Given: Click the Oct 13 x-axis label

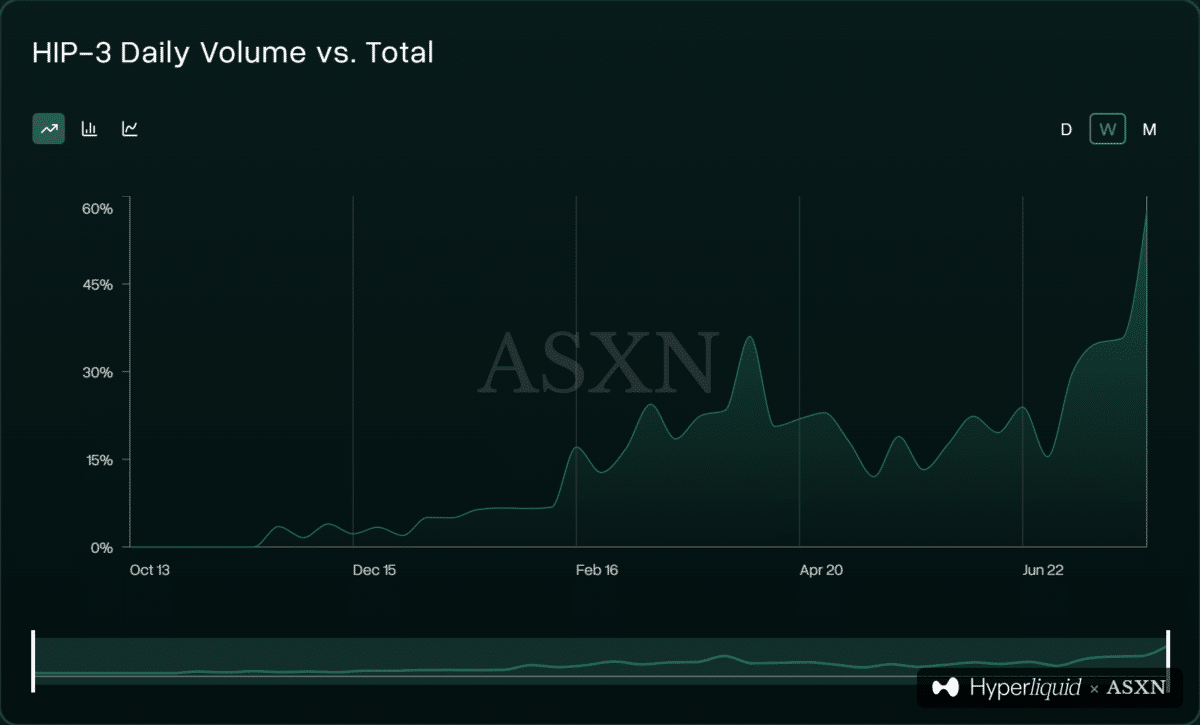Looking at the screenshot, I should (x=150, y=571).
